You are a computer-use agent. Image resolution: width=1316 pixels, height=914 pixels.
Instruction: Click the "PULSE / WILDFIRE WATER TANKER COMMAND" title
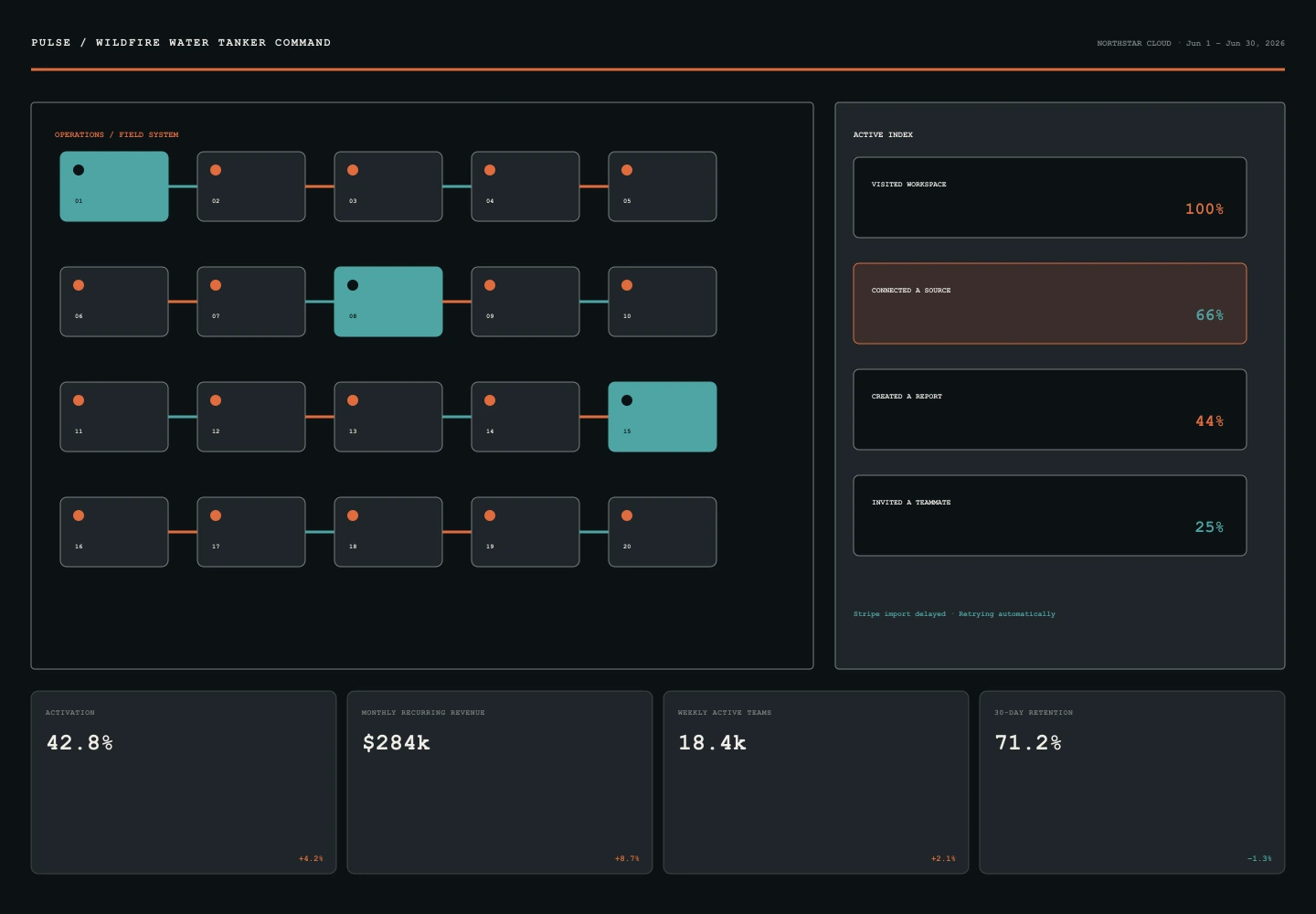pos(181,43)
